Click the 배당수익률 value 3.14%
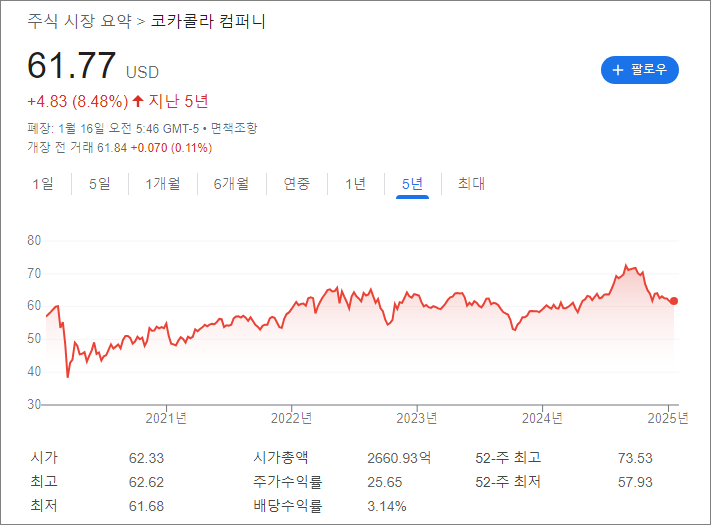711x525 pixels. (387, 506)
